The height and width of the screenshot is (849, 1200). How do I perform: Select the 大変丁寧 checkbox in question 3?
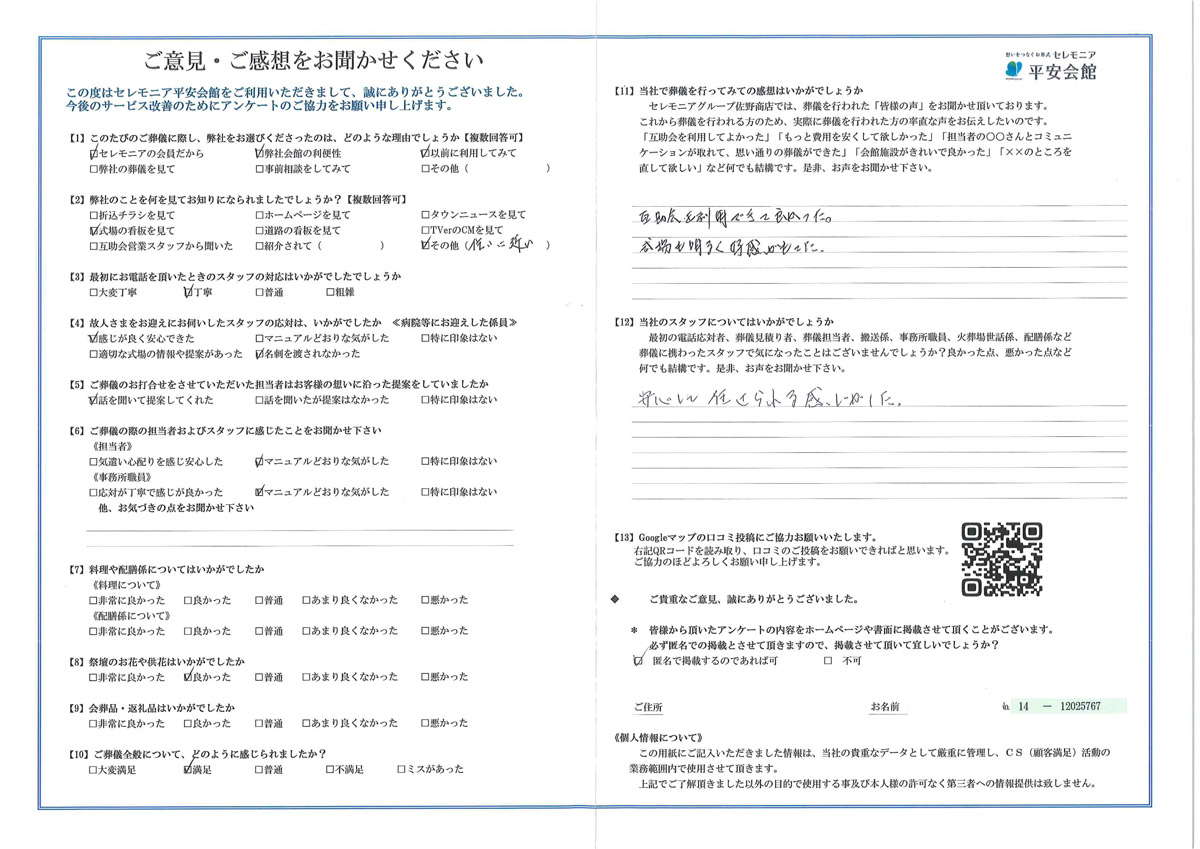pyautogui.click(x=95, y=293)
